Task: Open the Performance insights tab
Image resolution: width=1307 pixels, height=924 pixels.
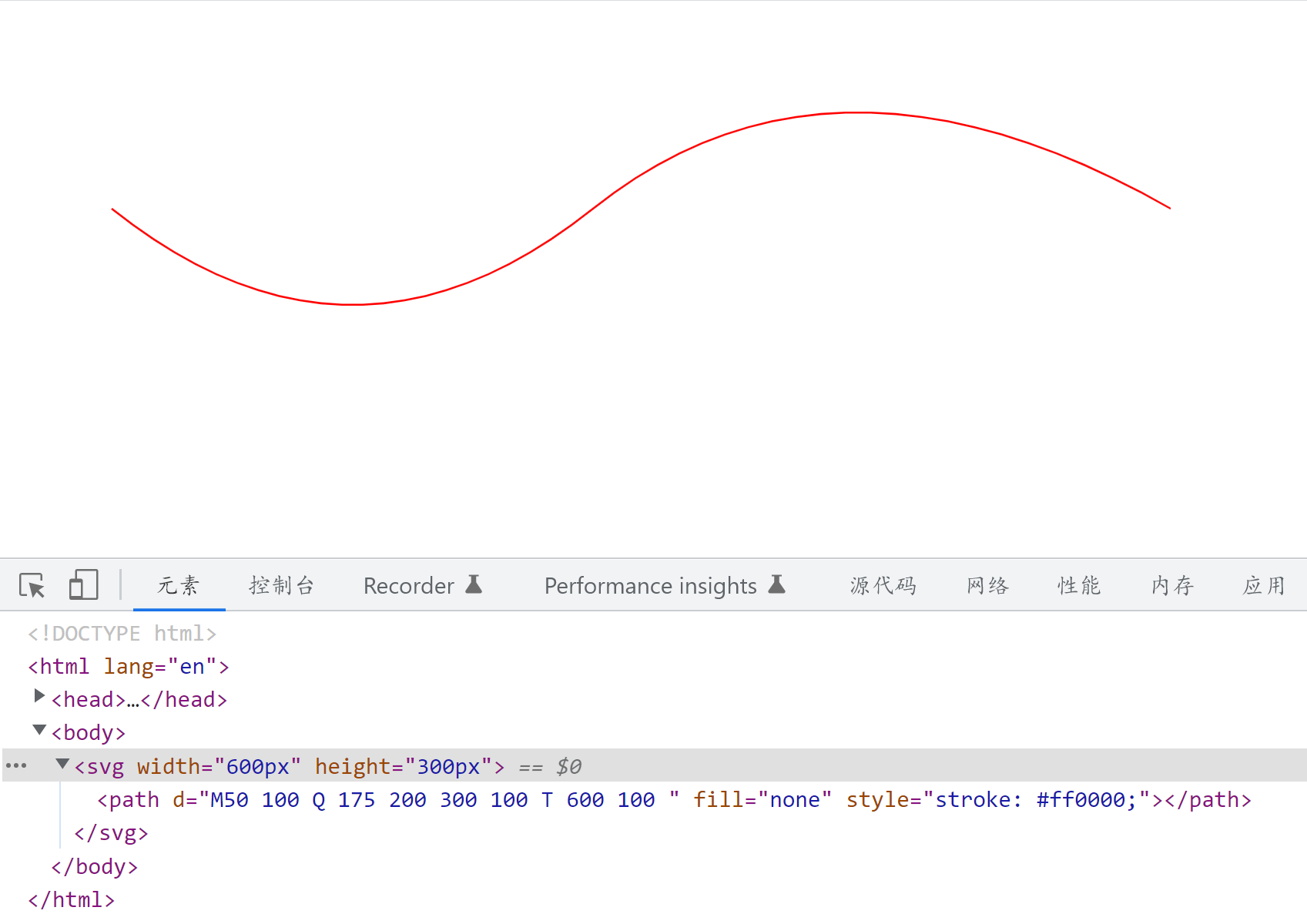Action: 664,585
